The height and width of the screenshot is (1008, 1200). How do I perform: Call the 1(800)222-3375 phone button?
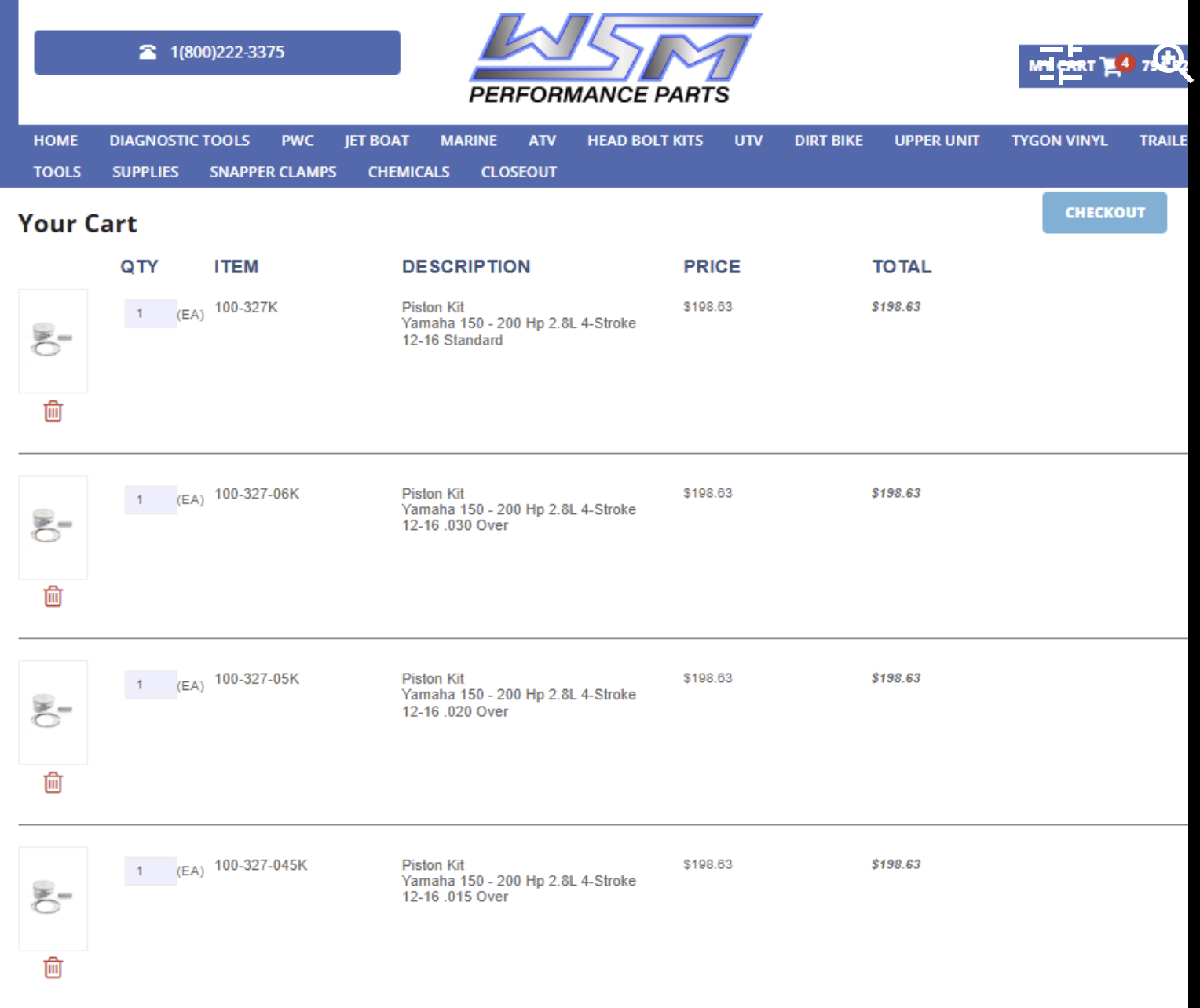[x=217, y=53]
